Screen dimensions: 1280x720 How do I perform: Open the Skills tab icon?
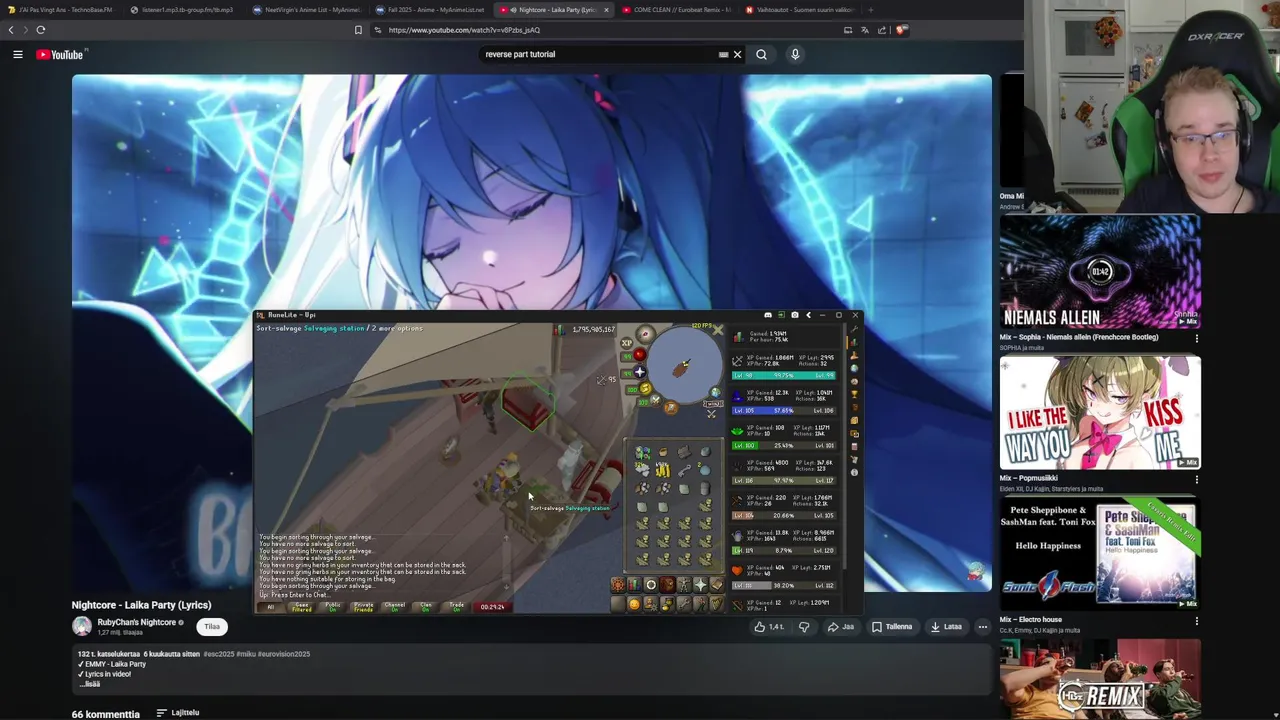pos(634,585)
